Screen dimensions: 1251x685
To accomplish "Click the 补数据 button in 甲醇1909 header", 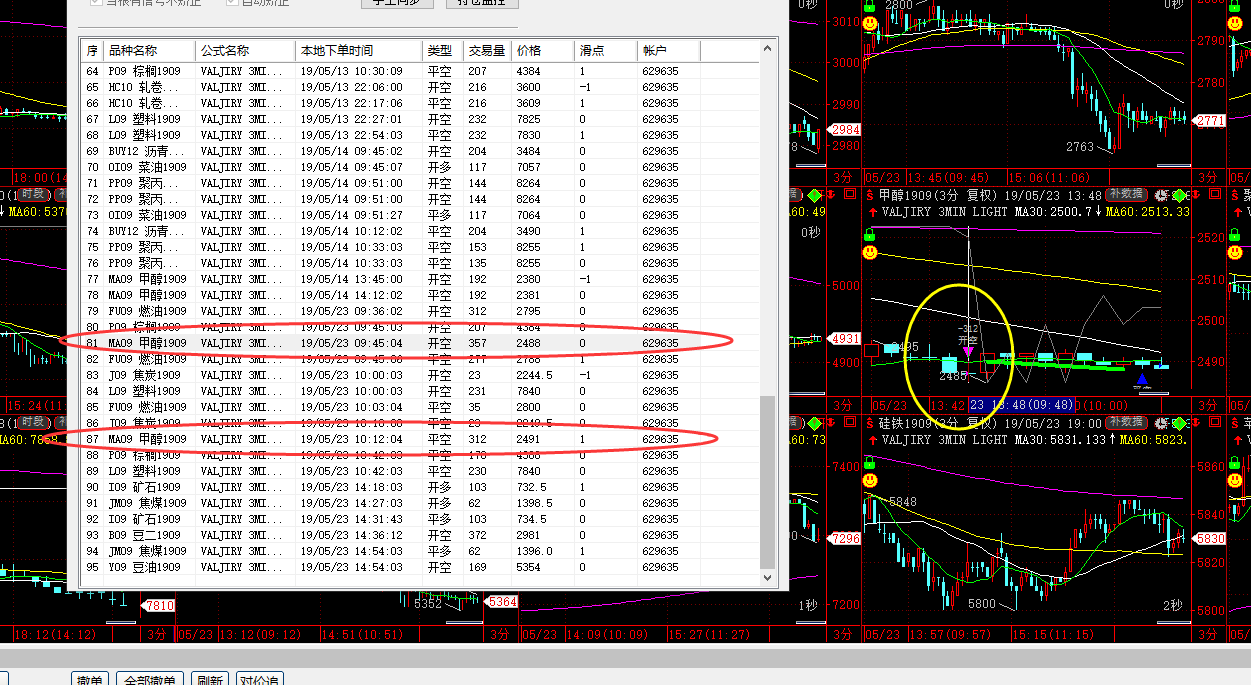I will point(1126,195).
